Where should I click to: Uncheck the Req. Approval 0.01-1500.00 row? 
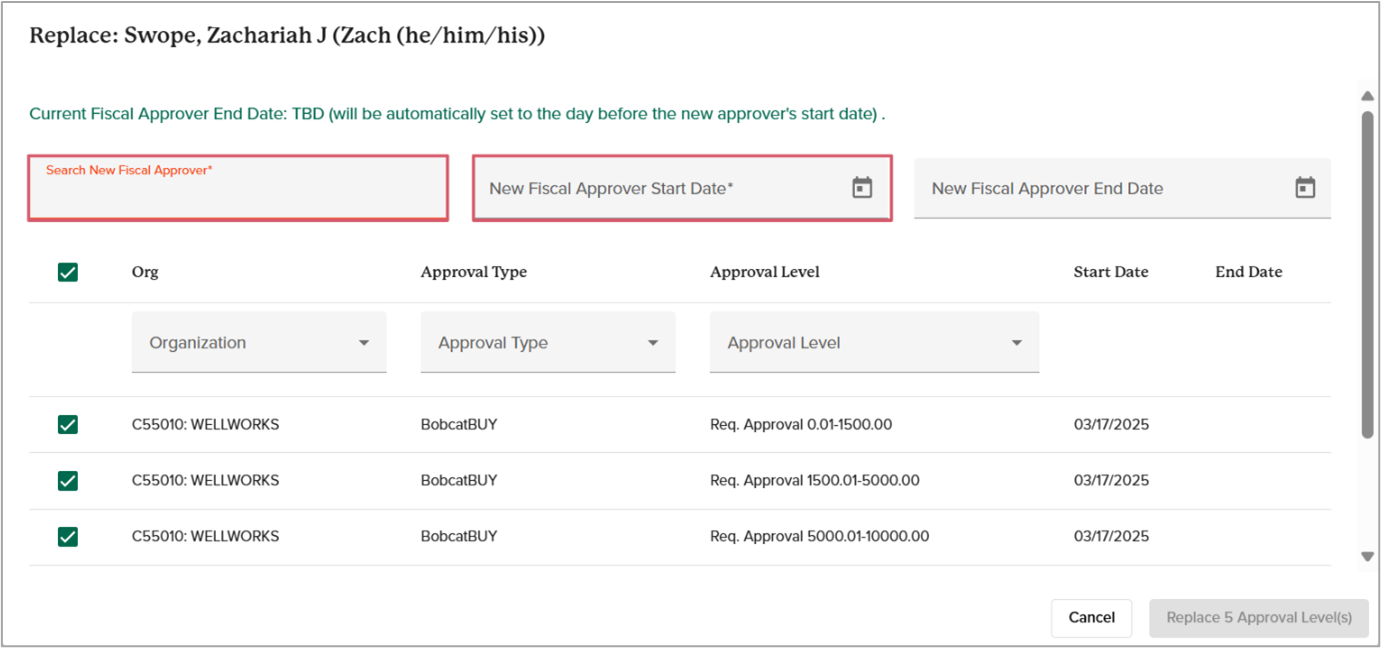pyautogui.click(x=68, y=425)
